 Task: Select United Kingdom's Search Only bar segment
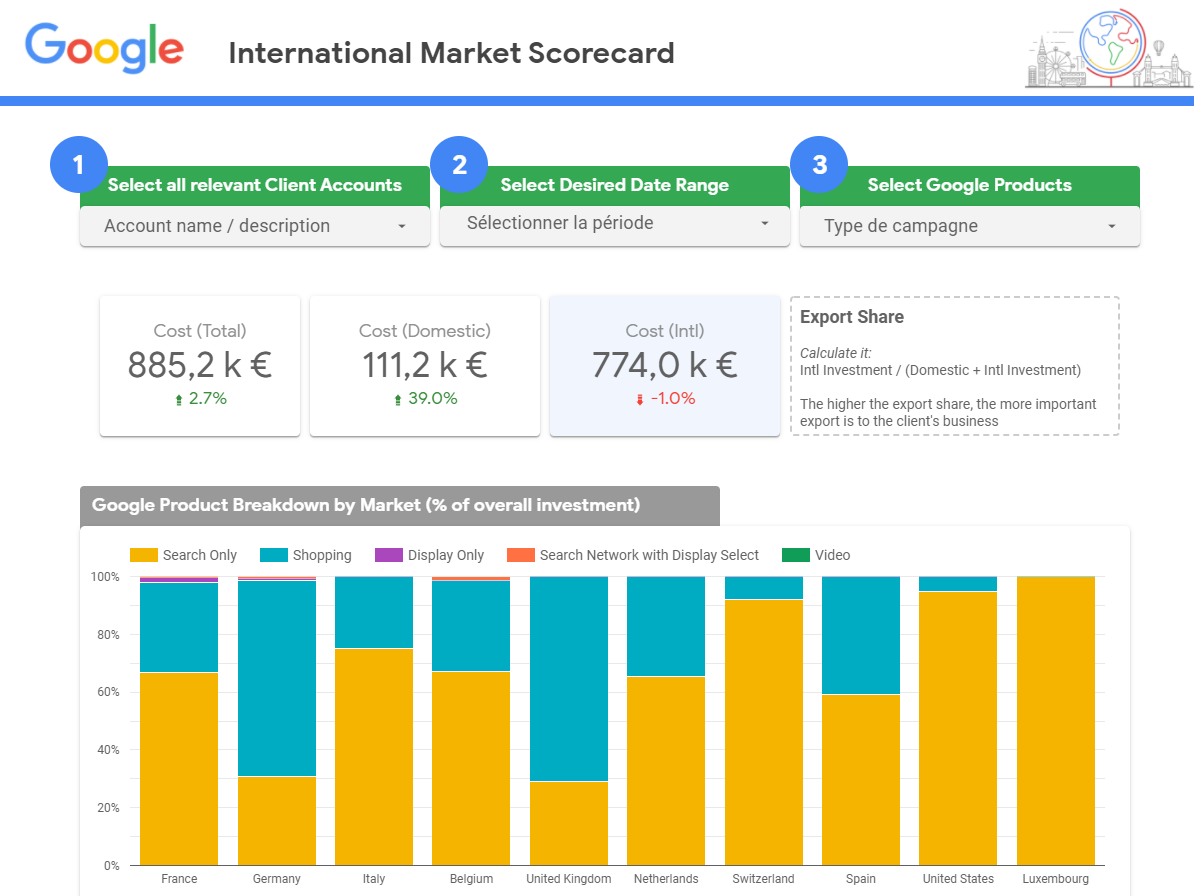(x=569, y=824)
